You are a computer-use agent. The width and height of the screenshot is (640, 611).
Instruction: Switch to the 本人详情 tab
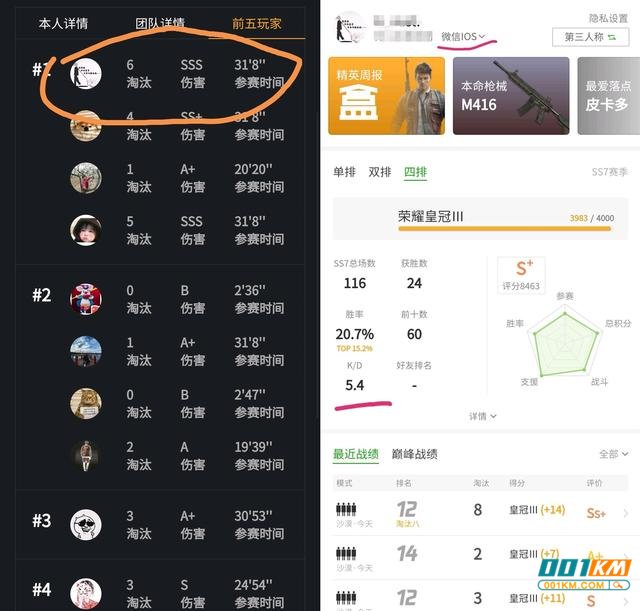63,24
